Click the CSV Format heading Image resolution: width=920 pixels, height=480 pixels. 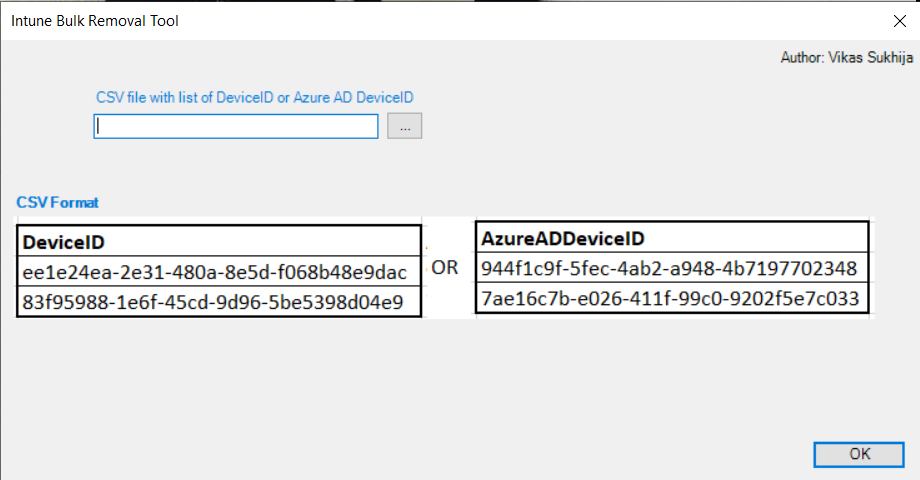(57, 202)
